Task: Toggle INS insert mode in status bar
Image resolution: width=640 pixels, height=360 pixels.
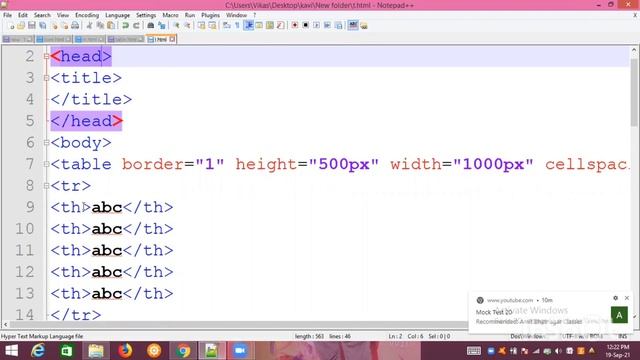Action: click(x=622, y=336)
